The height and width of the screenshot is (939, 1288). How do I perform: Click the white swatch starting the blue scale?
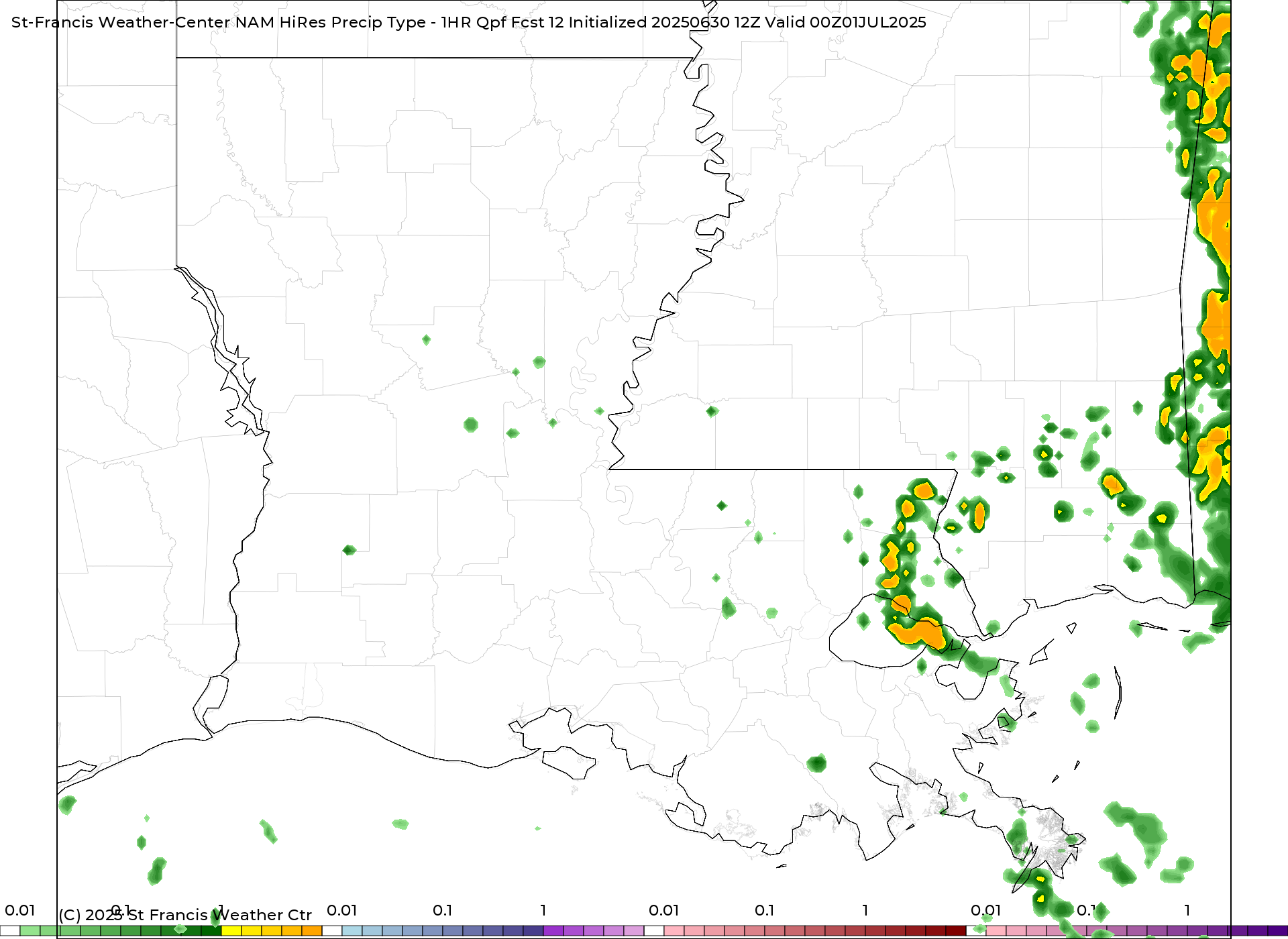[332, 930]
